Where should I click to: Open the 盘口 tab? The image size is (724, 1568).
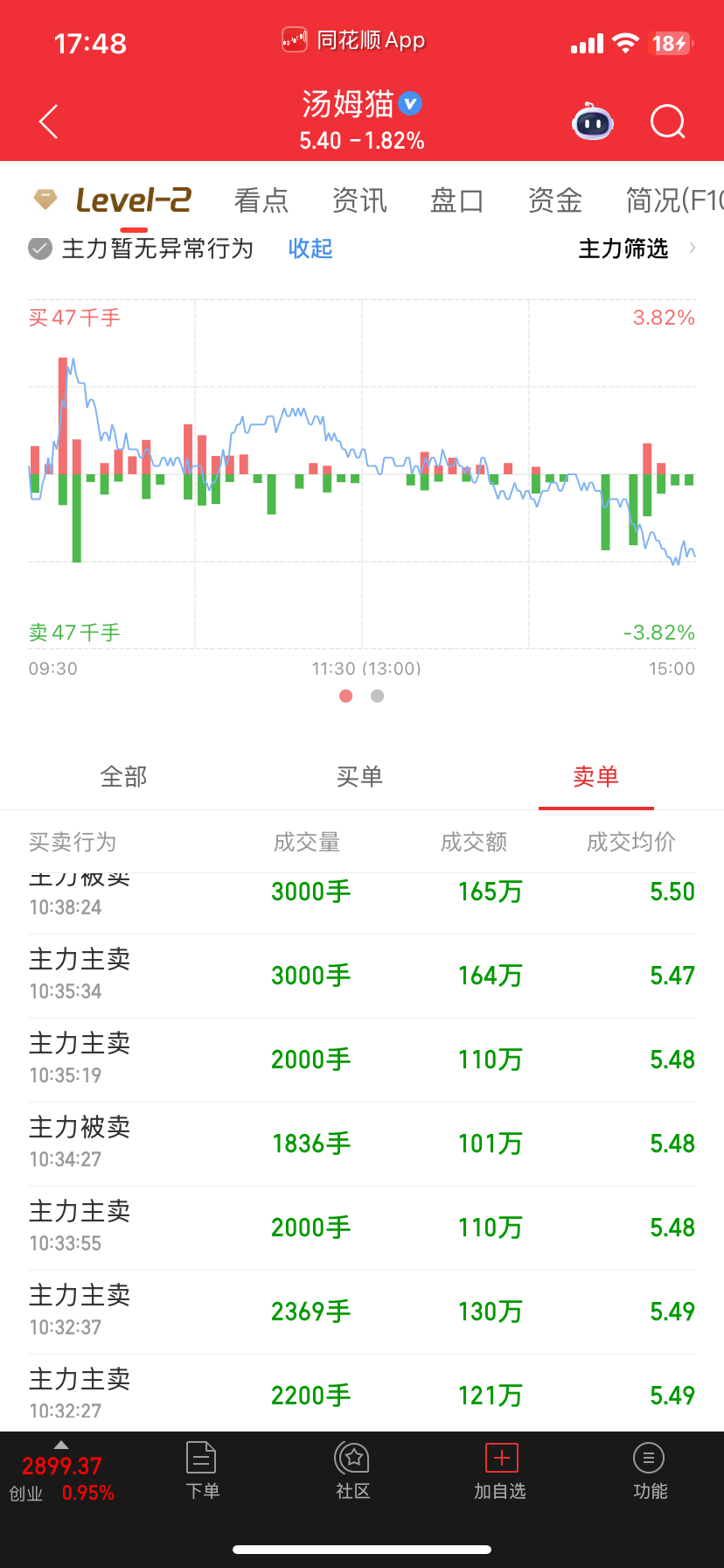[456, 200]
